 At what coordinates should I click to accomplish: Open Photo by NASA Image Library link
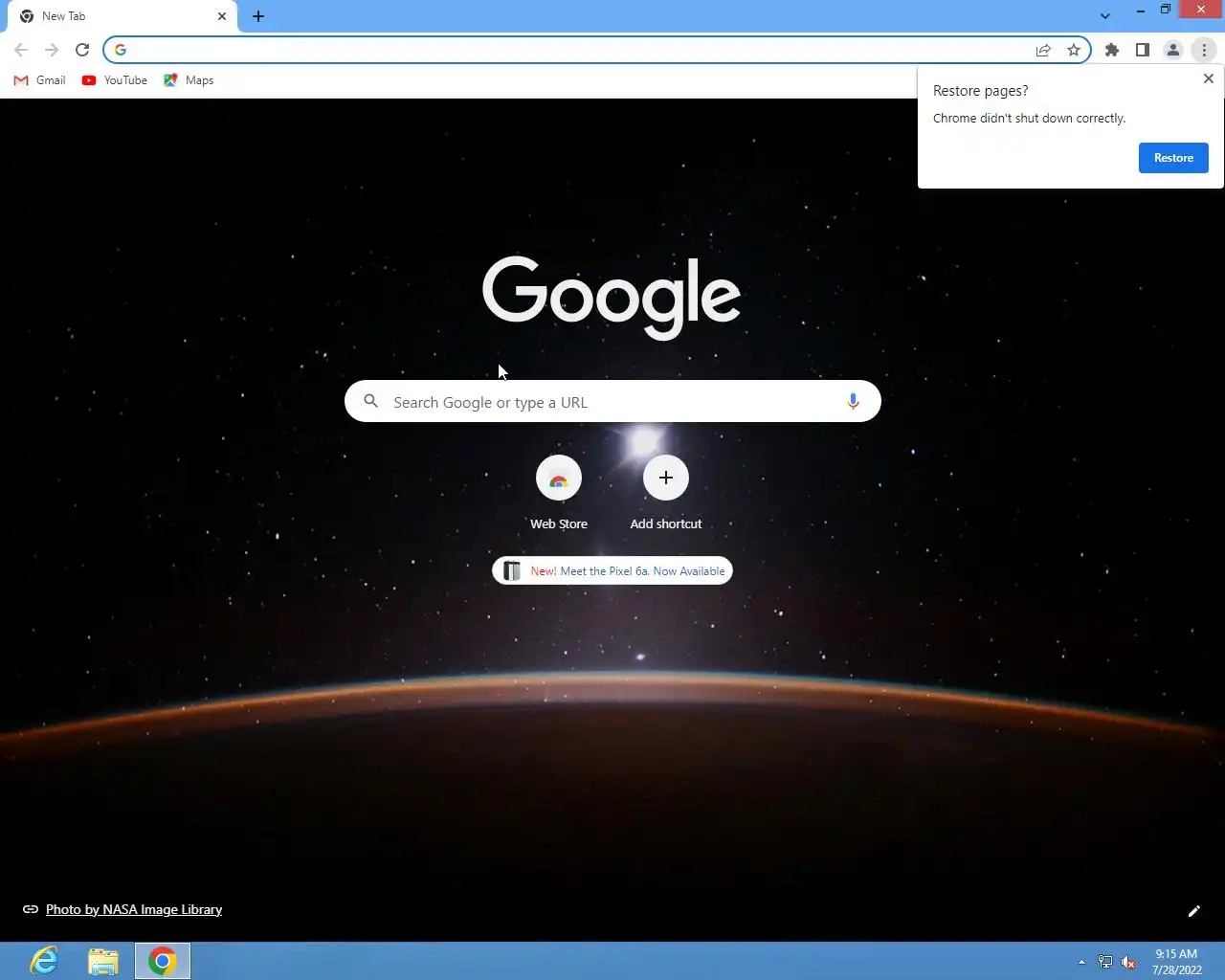click(x=133, y=909)
